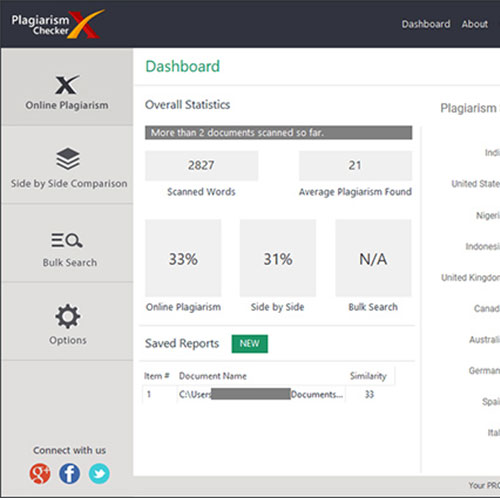The image size is (500, 500).
Task: Click the Saved Reports heading
Action: point(182,344)
